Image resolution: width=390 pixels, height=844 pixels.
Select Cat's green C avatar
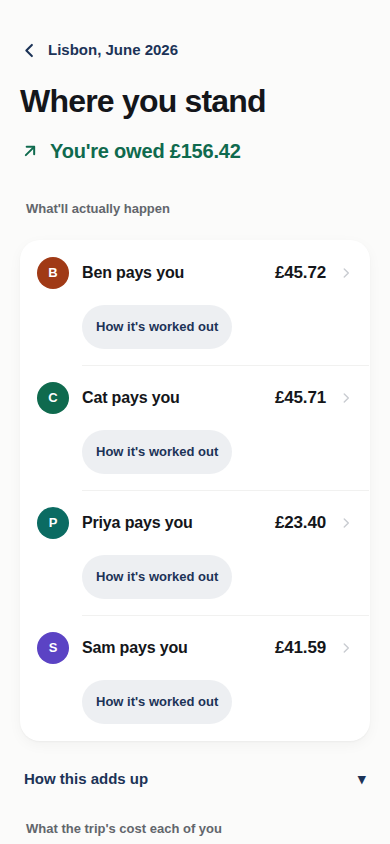pyautogui.click(x=53, y=398)
